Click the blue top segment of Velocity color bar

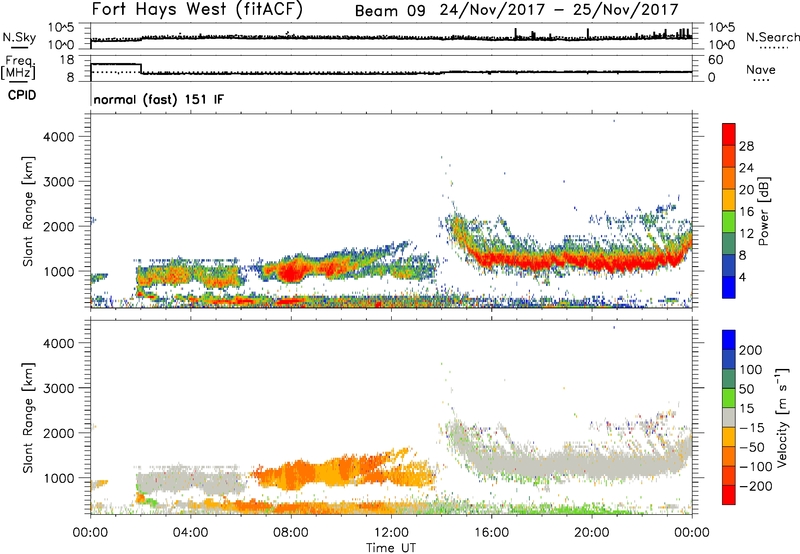[729, 340]
